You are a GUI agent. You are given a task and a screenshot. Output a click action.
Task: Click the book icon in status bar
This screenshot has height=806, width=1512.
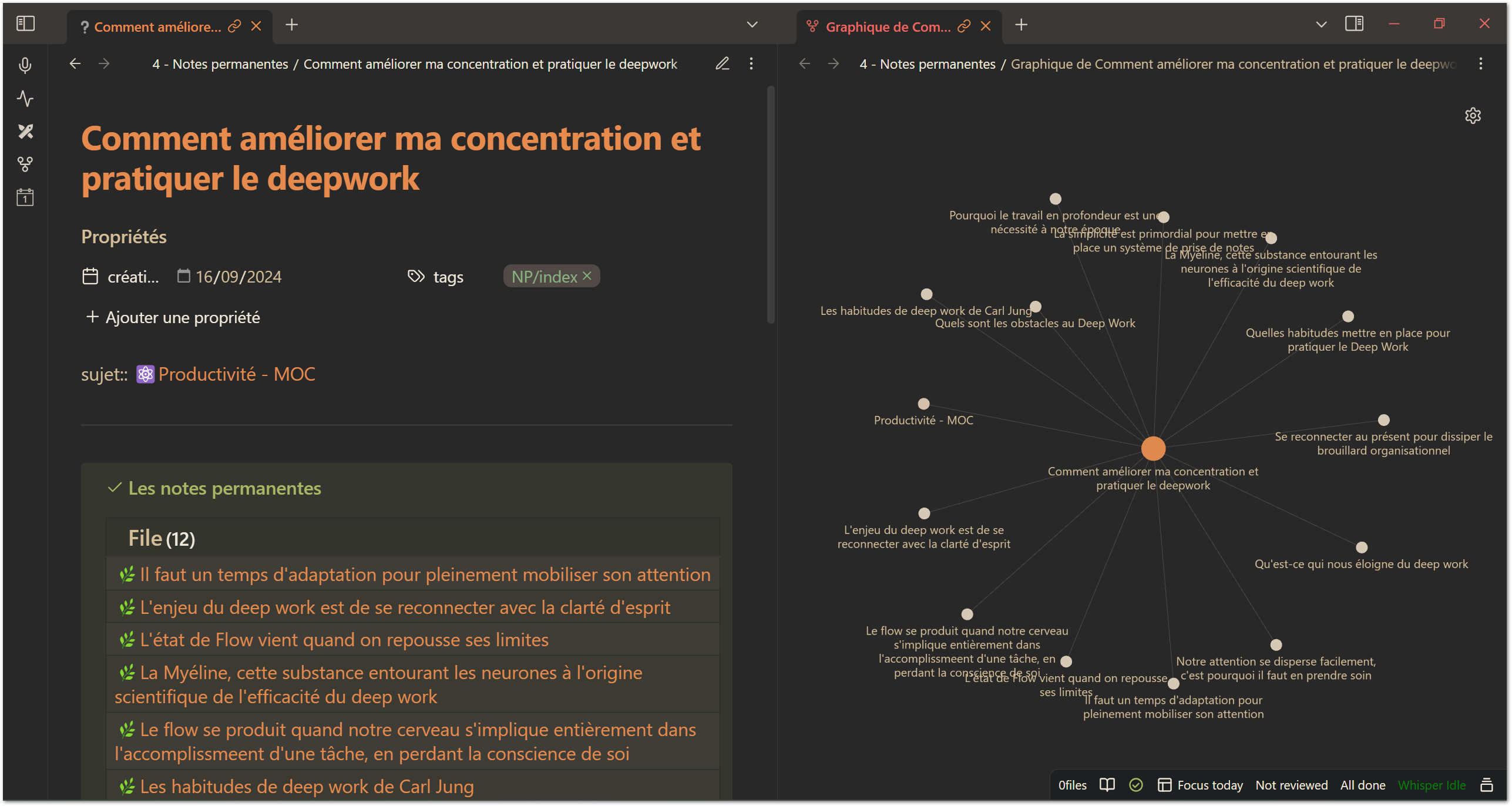pyautogui.click(x=1107, y=785)
